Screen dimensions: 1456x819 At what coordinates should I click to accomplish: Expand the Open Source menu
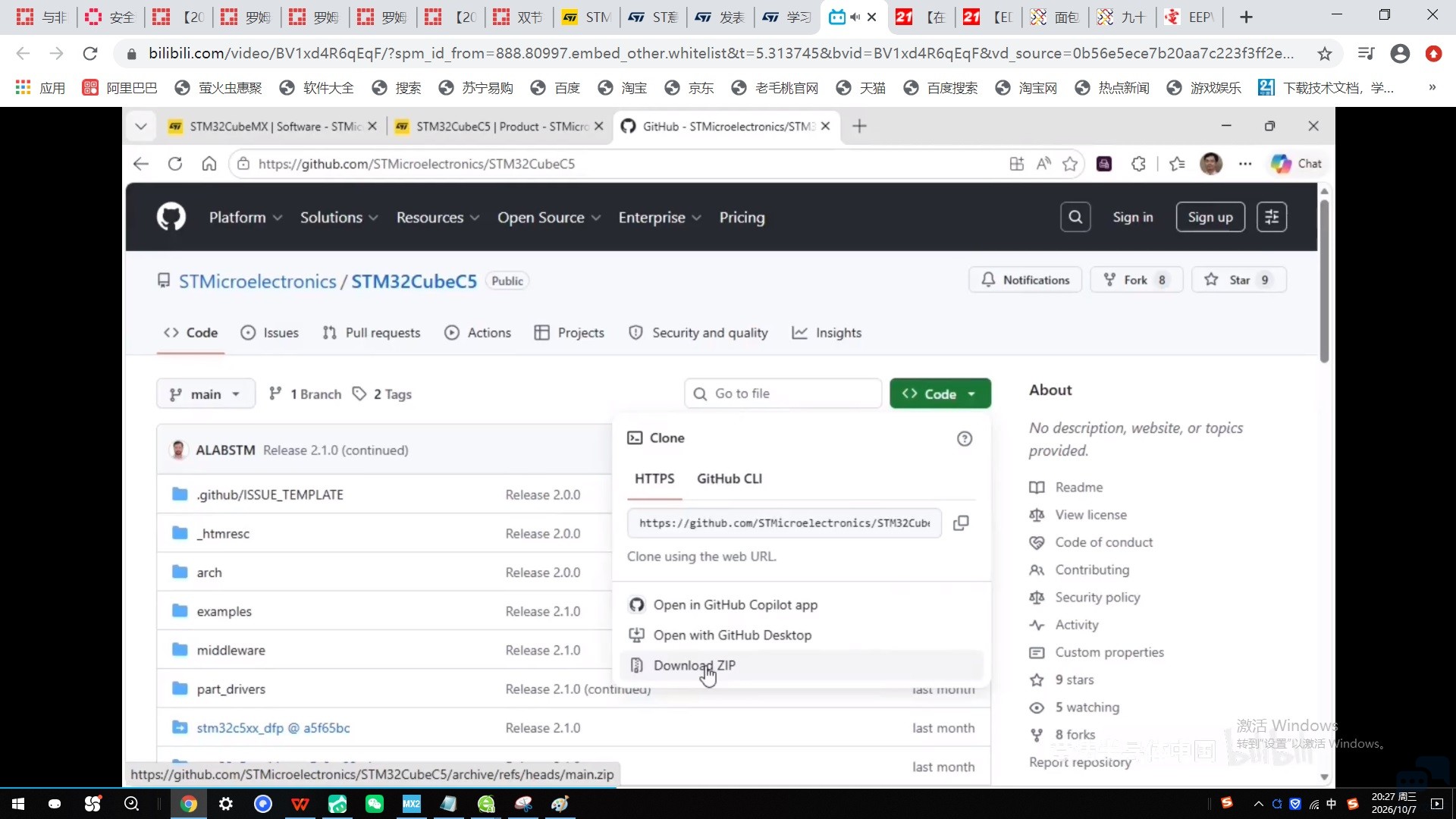click(548, 218)
